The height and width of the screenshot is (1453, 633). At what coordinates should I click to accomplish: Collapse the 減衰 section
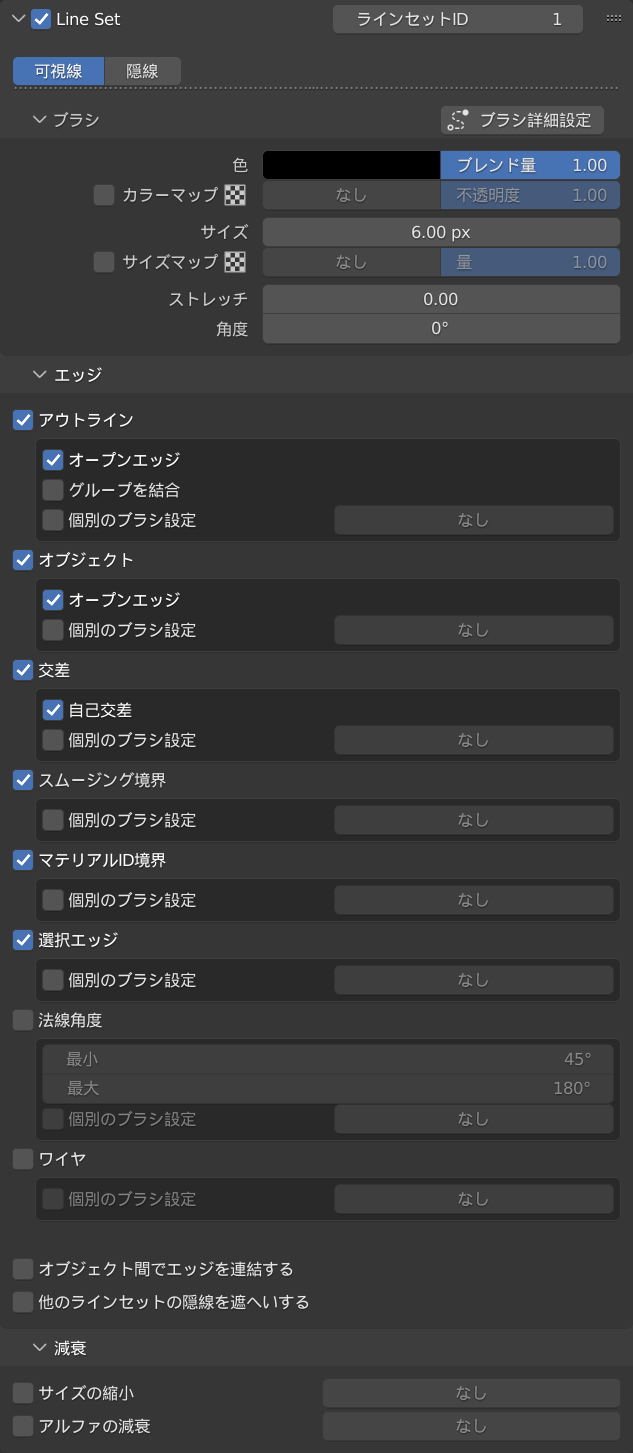40,1348
